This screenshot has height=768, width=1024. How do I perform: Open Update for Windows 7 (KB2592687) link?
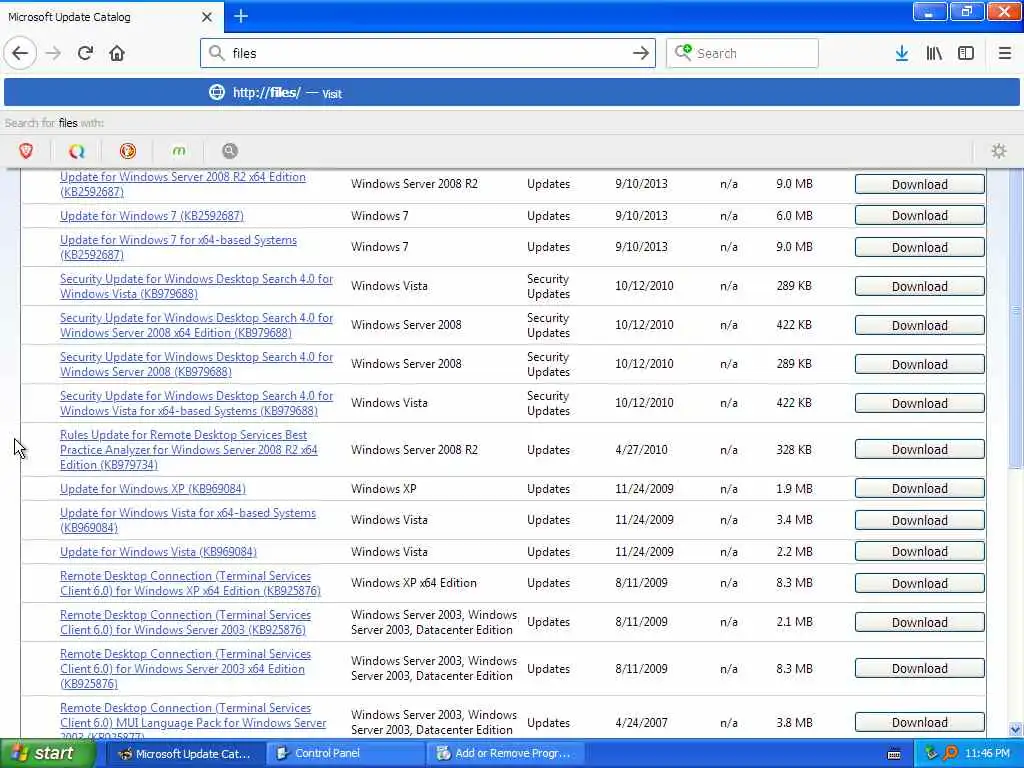pos(152,216)
